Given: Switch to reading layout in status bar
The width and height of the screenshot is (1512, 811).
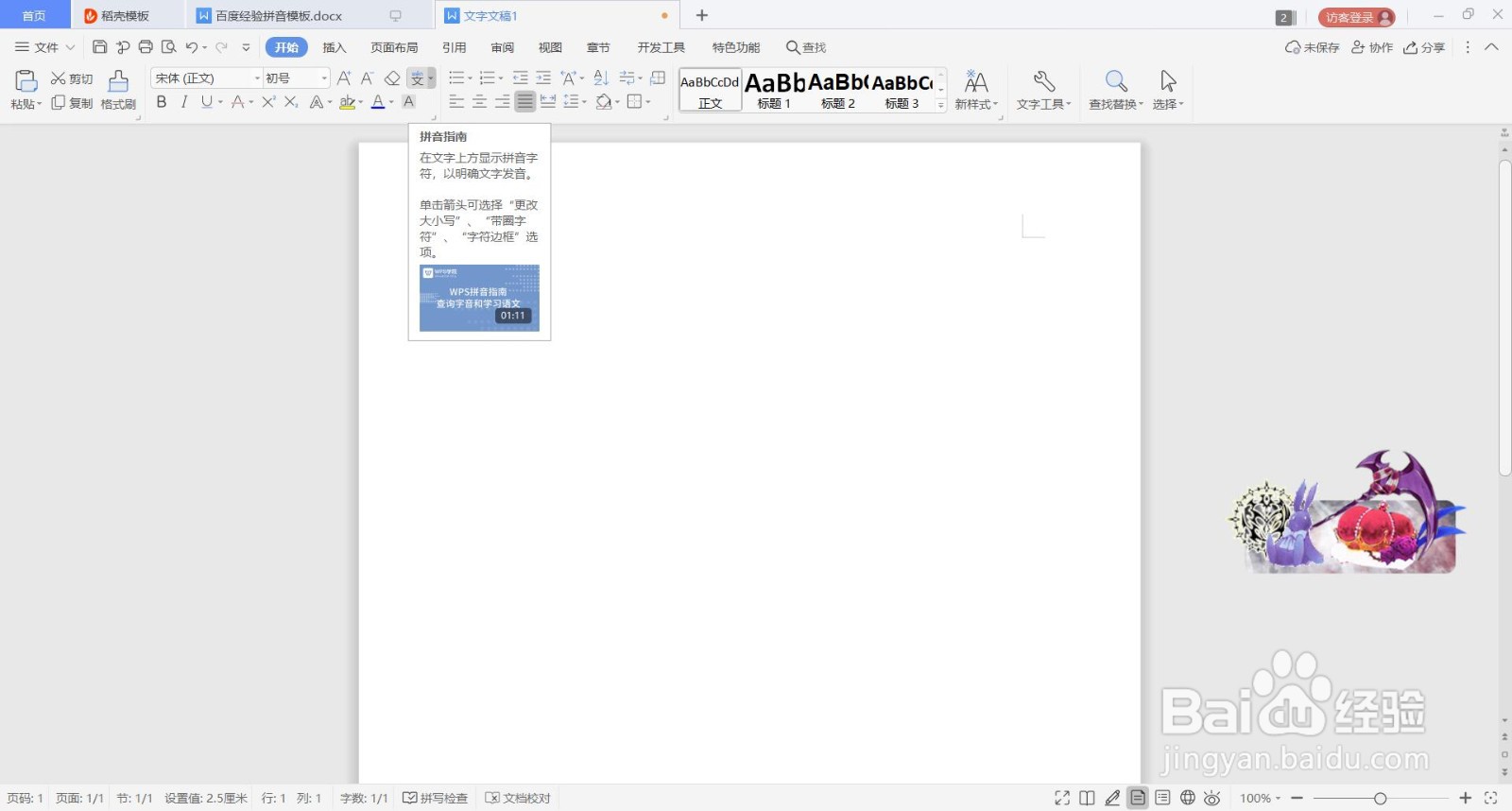Looking at the screenshot, I should tap(1088, 799).
